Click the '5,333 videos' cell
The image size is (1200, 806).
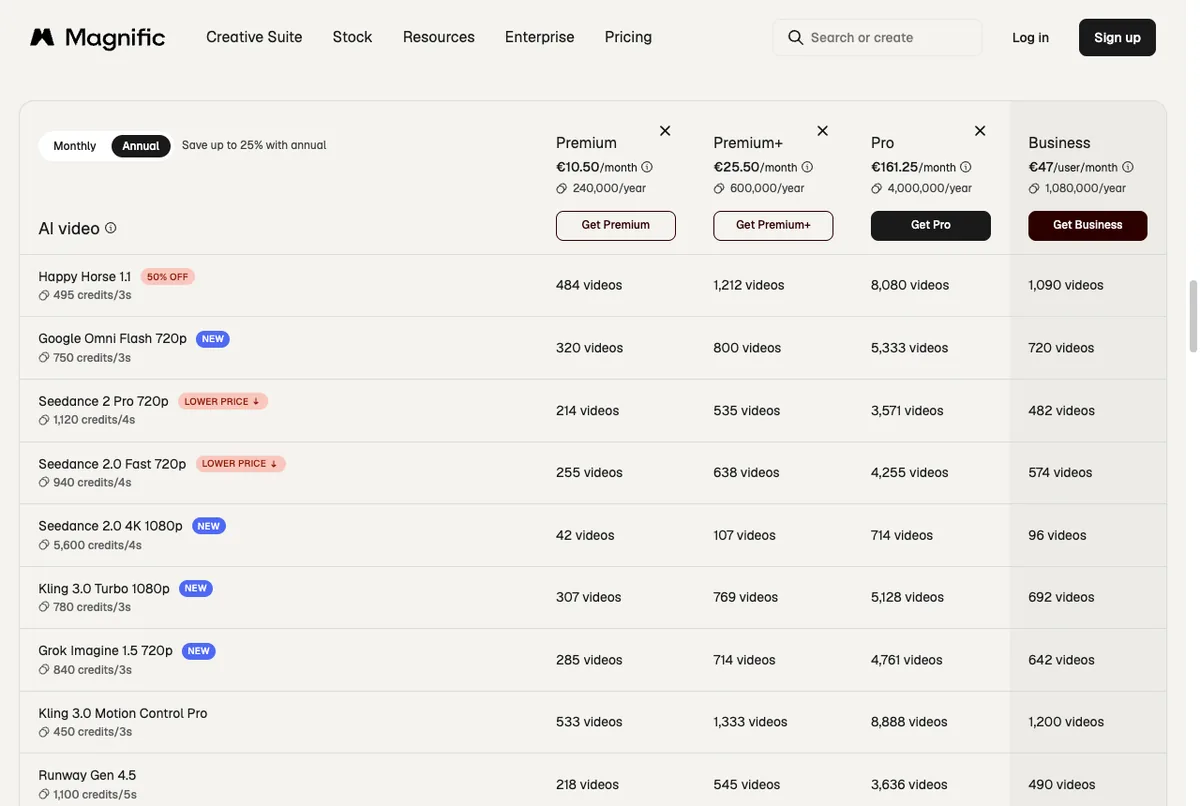pos(909,348)
